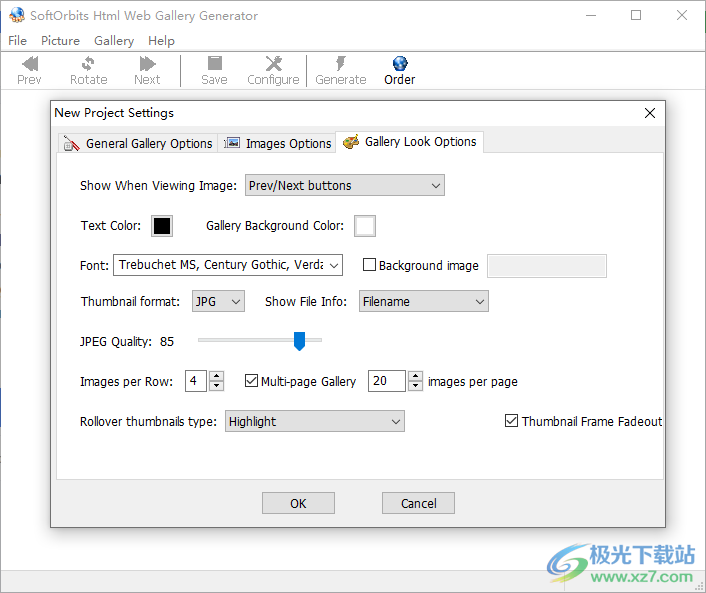Click the Order globe icon
This screenshot has height=593, width=706.
click(x=400, y=64)
